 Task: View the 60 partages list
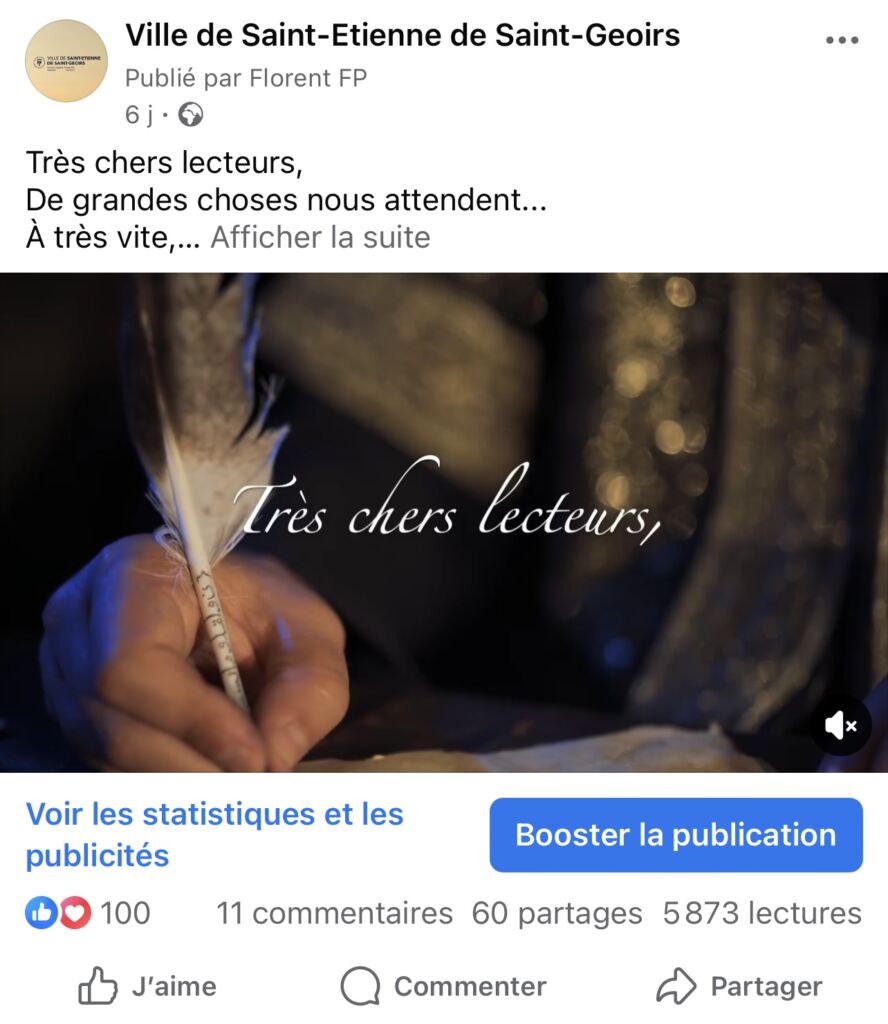click(557, 913)
